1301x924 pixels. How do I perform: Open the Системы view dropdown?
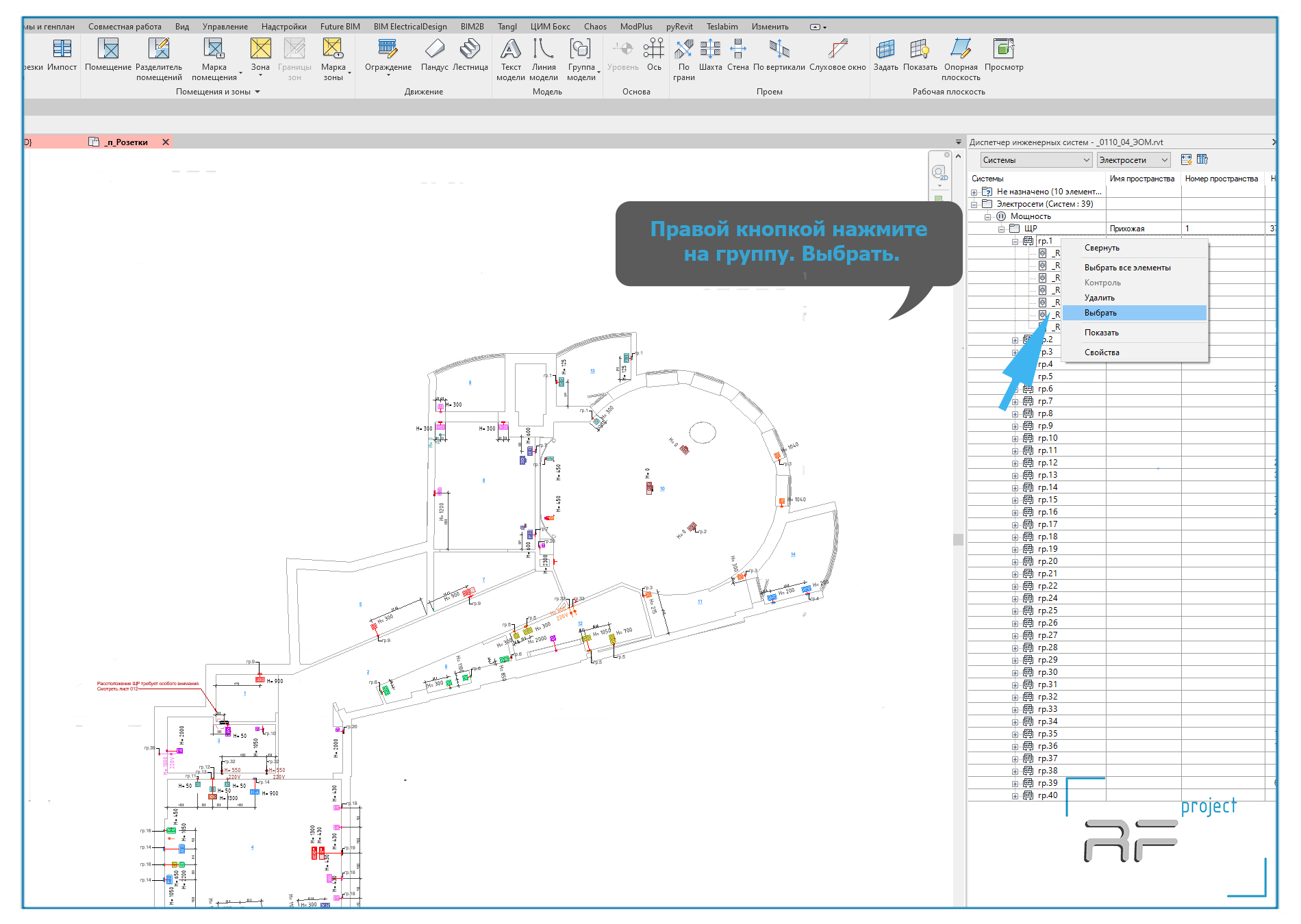(x=1036, y=160)
